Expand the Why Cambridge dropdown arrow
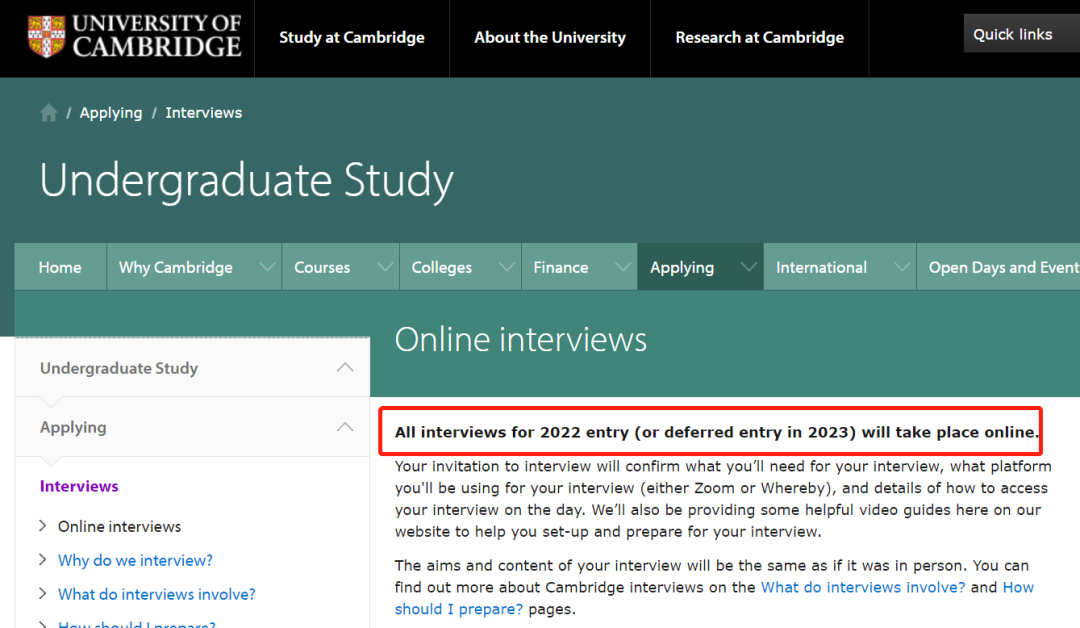The image size is (1080, 628). [x=266, y=267]
